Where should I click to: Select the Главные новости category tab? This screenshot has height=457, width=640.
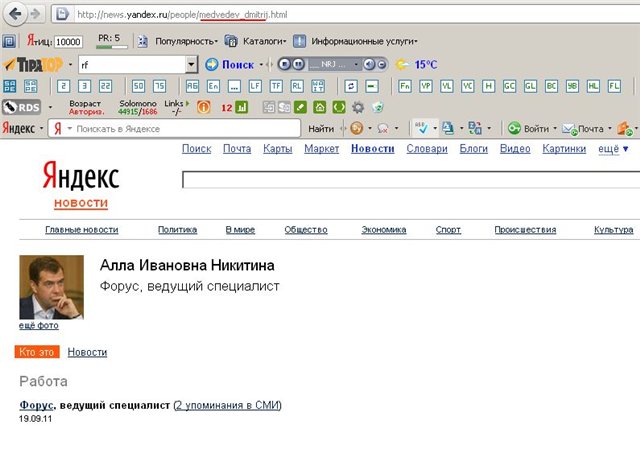point(82,230)
